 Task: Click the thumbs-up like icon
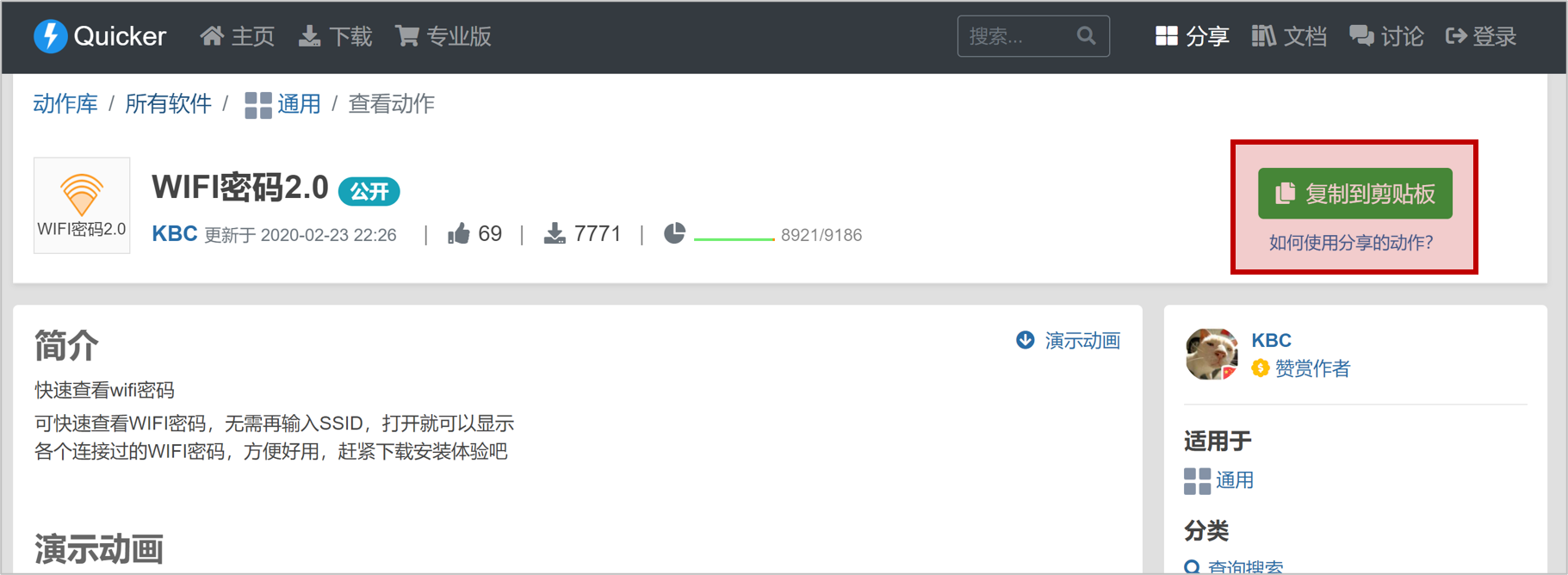coord(459,234)
